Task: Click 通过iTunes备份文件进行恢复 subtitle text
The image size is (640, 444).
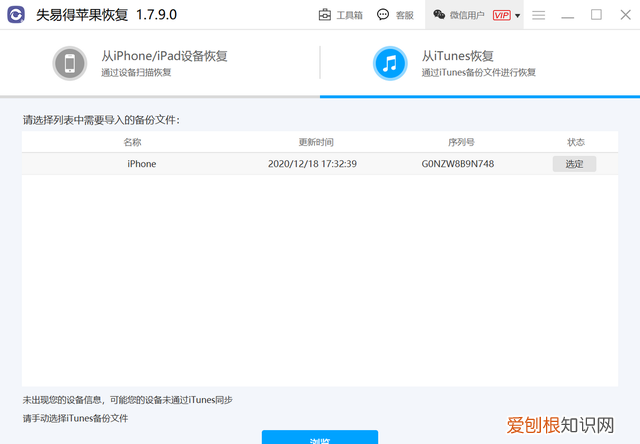Action: [x=478, y=73]
